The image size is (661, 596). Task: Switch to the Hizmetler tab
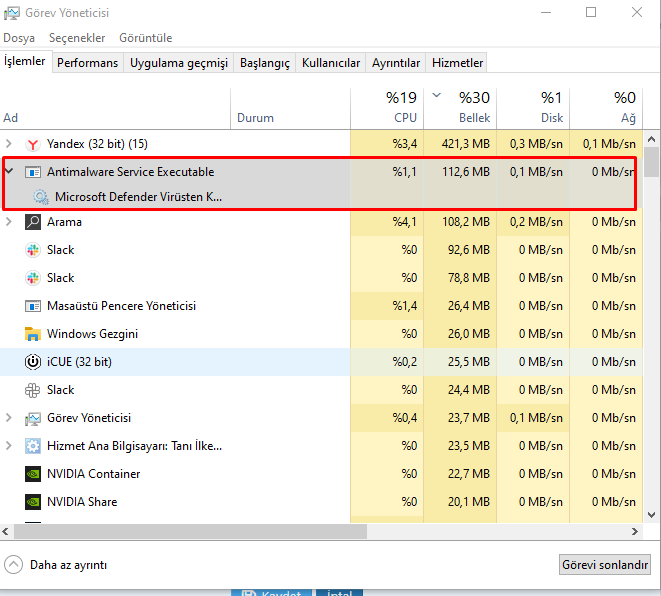point(457,63)
